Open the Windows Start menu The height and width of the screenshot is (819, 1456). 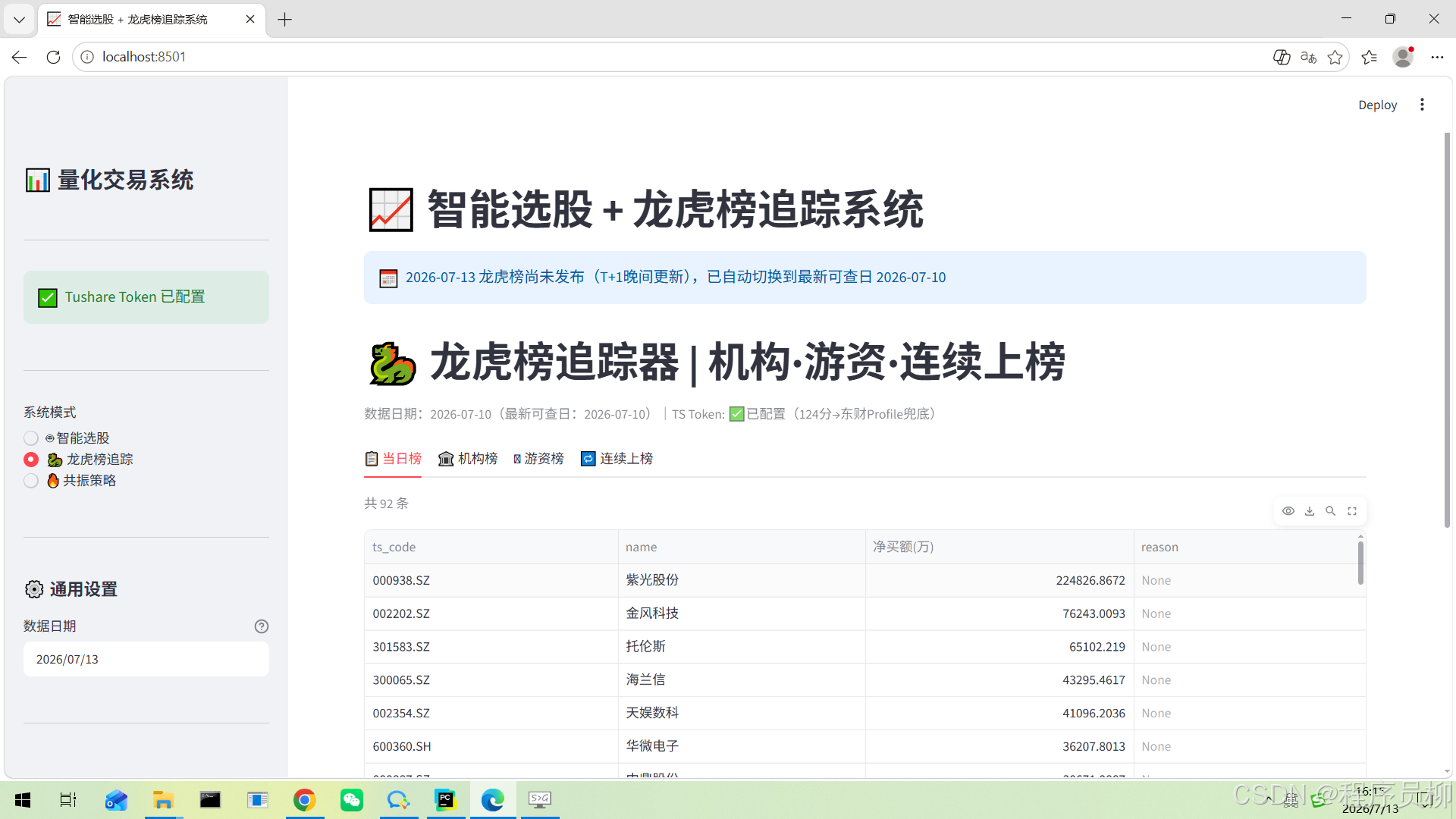click(23, 800)
